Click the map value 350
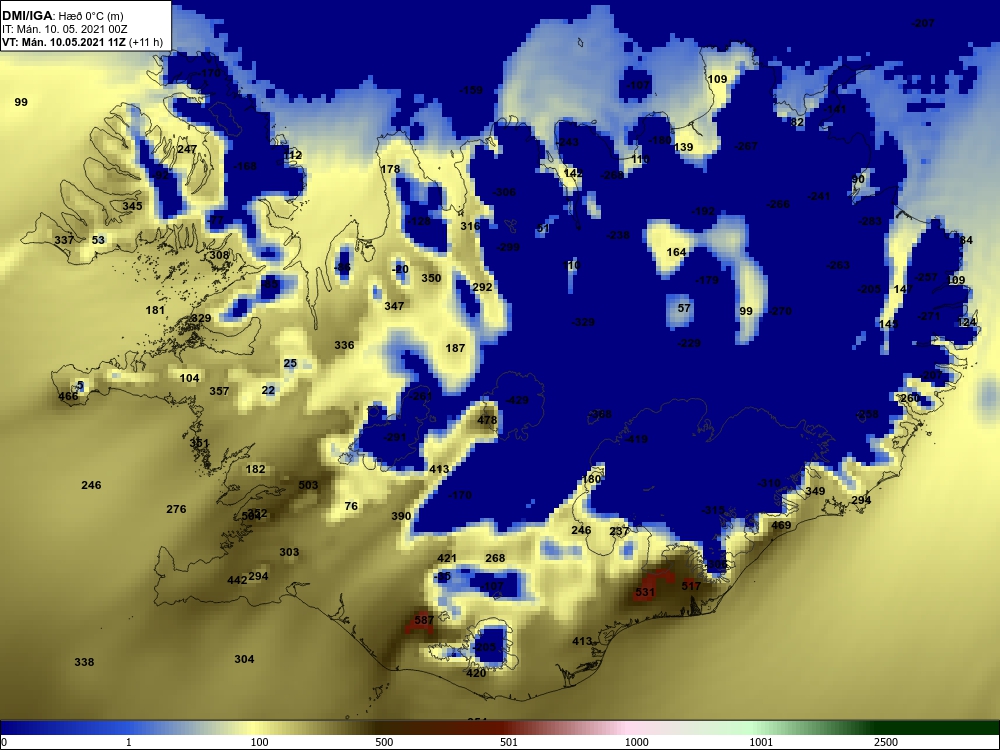The height and width of the screenshot is (750, 1000). click(431, 278)
